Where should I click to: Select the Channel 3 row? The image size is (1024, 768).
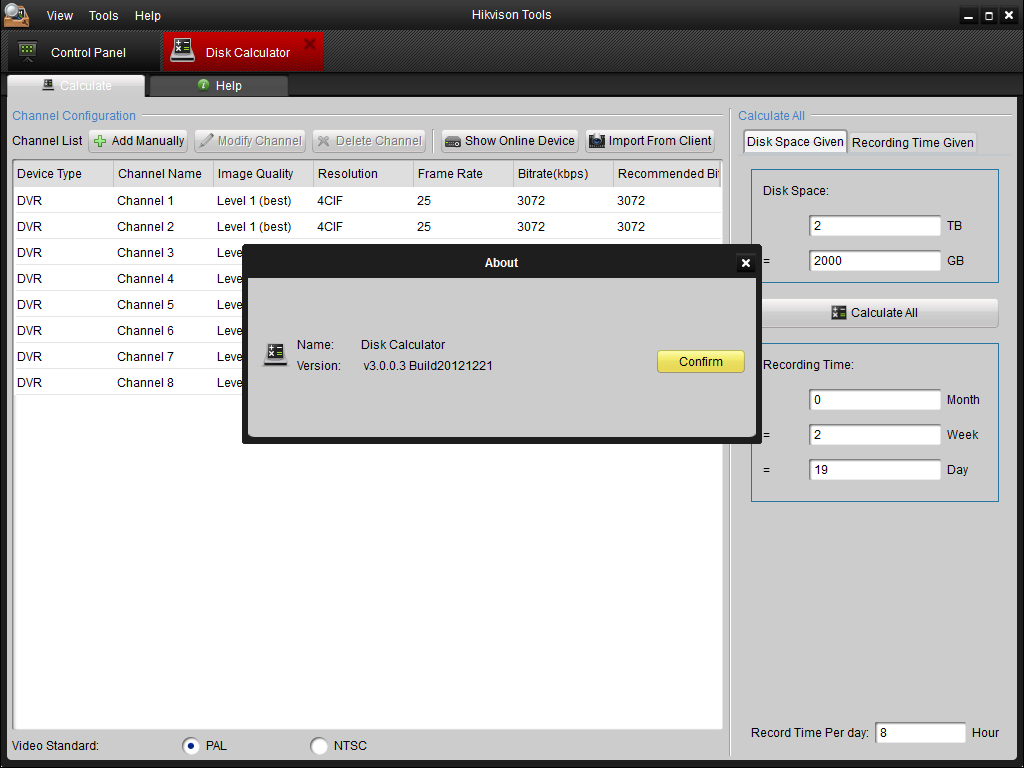(128, 253)
